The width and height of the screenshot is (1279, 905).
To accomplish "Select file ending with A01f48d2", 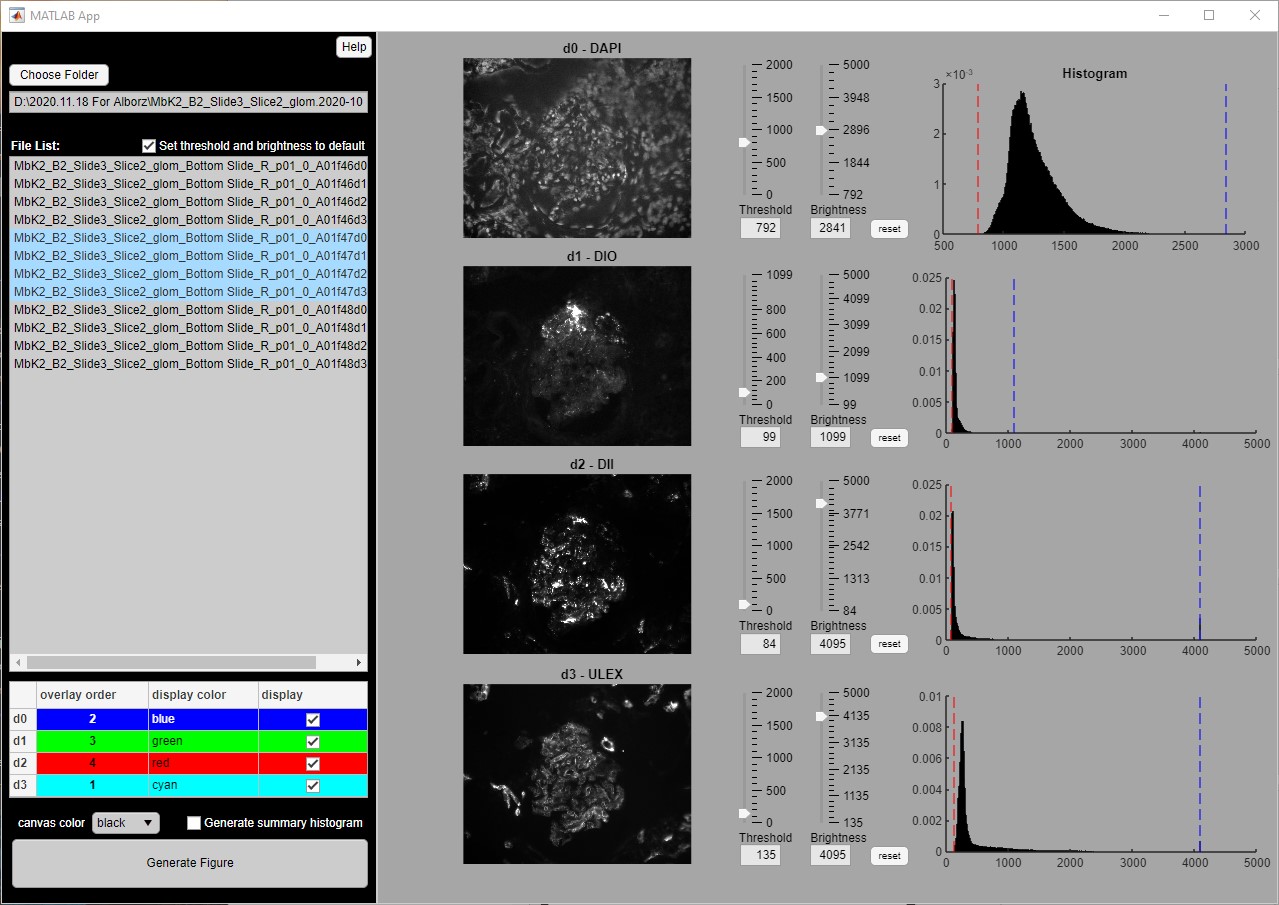I will tap(189, 346).
